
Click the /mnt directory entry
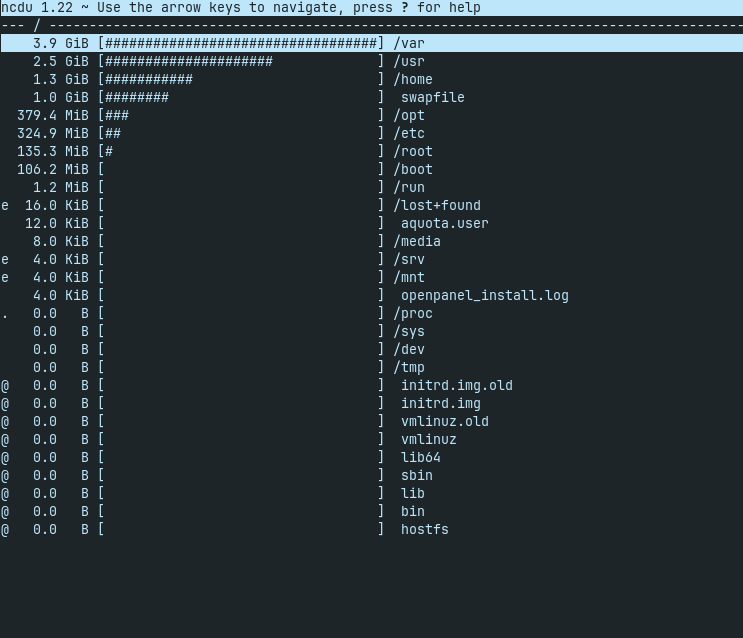point(372,277)
